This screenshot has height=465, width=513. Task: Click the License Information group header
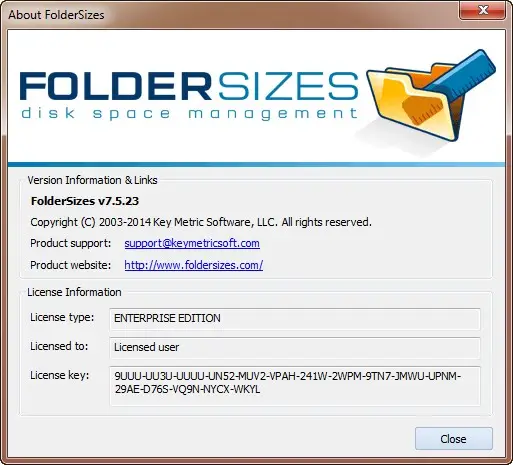[74, 292]
